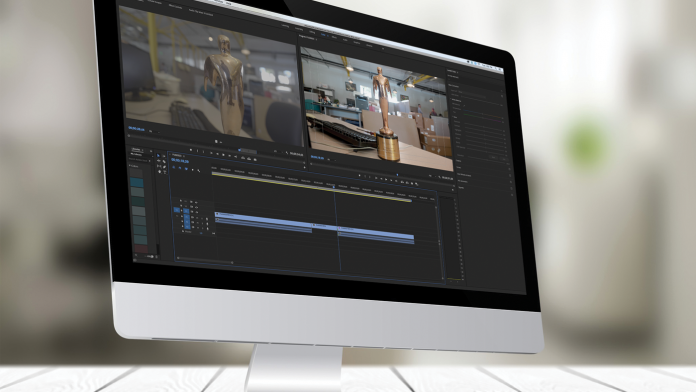The height and width of the screenshot is (392, 696).
Task: Select the Type tool
Action: [x=165, y=172]
